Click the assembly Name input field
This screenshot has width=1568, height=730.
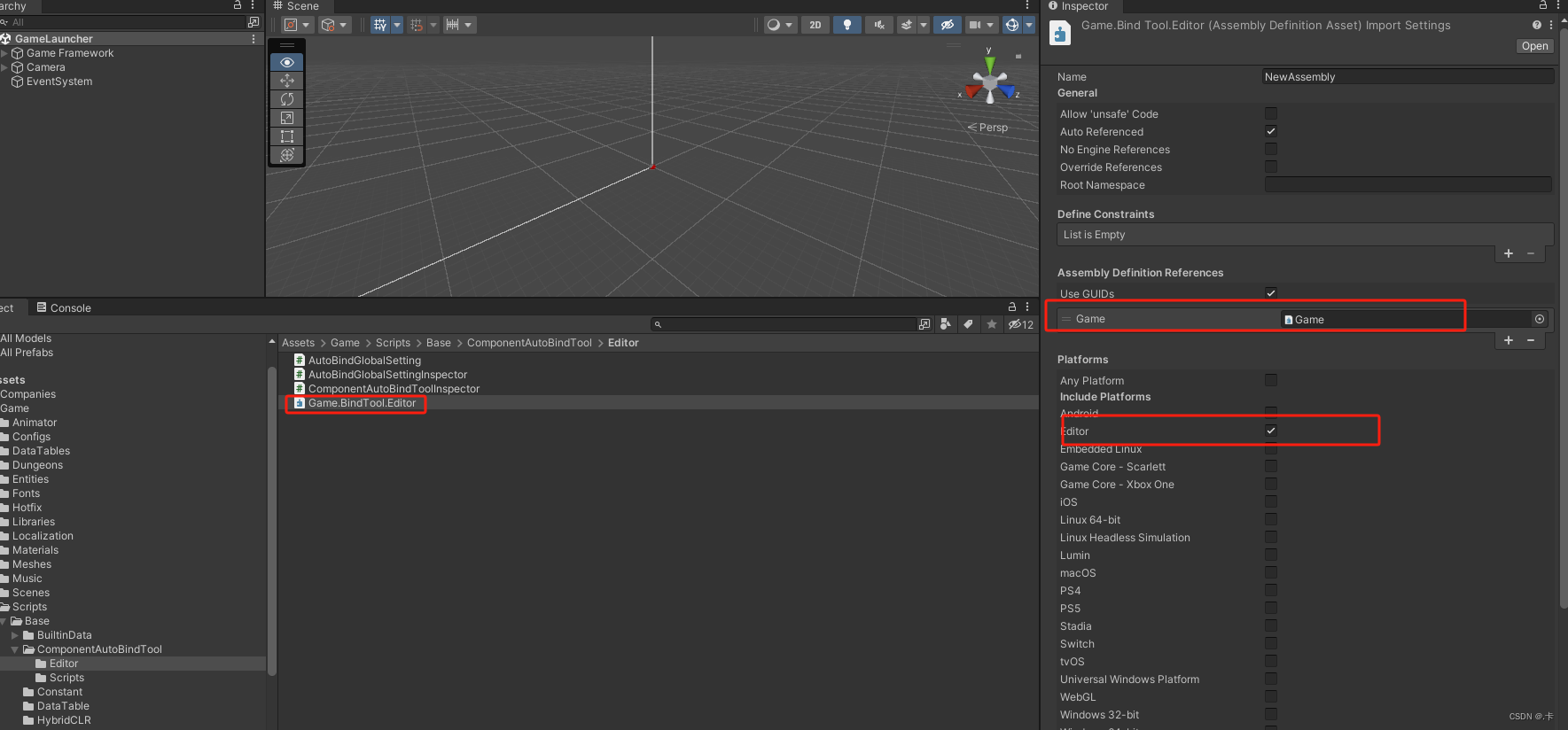pos(1408,77)
